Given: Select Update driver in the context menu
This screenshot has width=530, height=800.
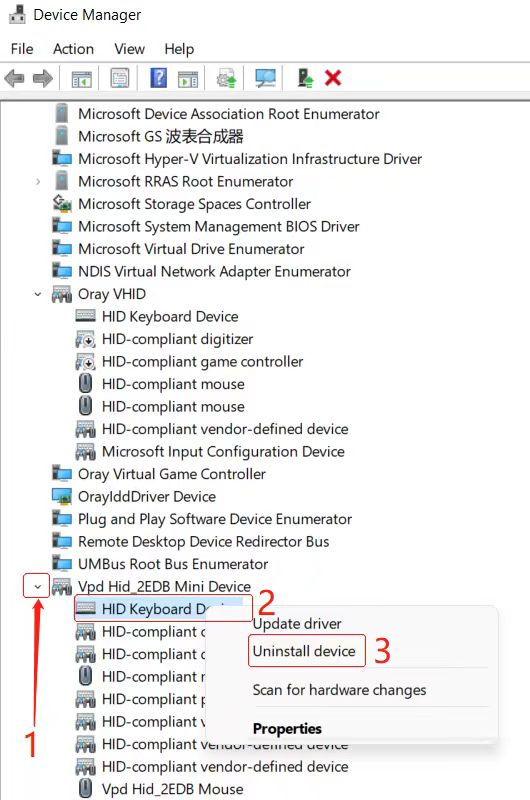Looking at the screenshot, I should coord(297,623).
